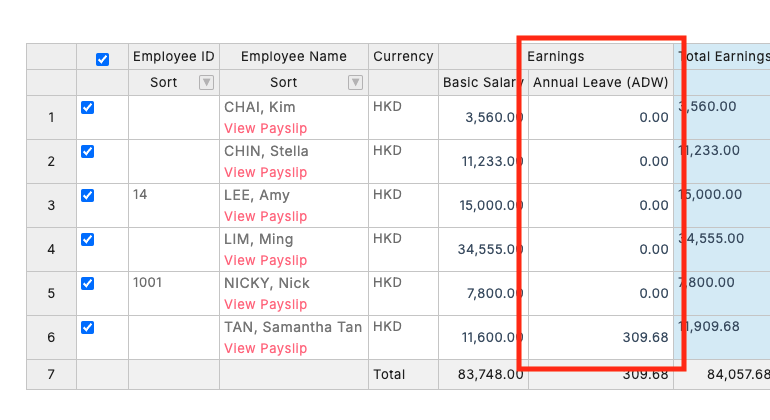Select the LEE, Amy name text
The width and height of the screenshot is (770, 420).
click(257, 195)
